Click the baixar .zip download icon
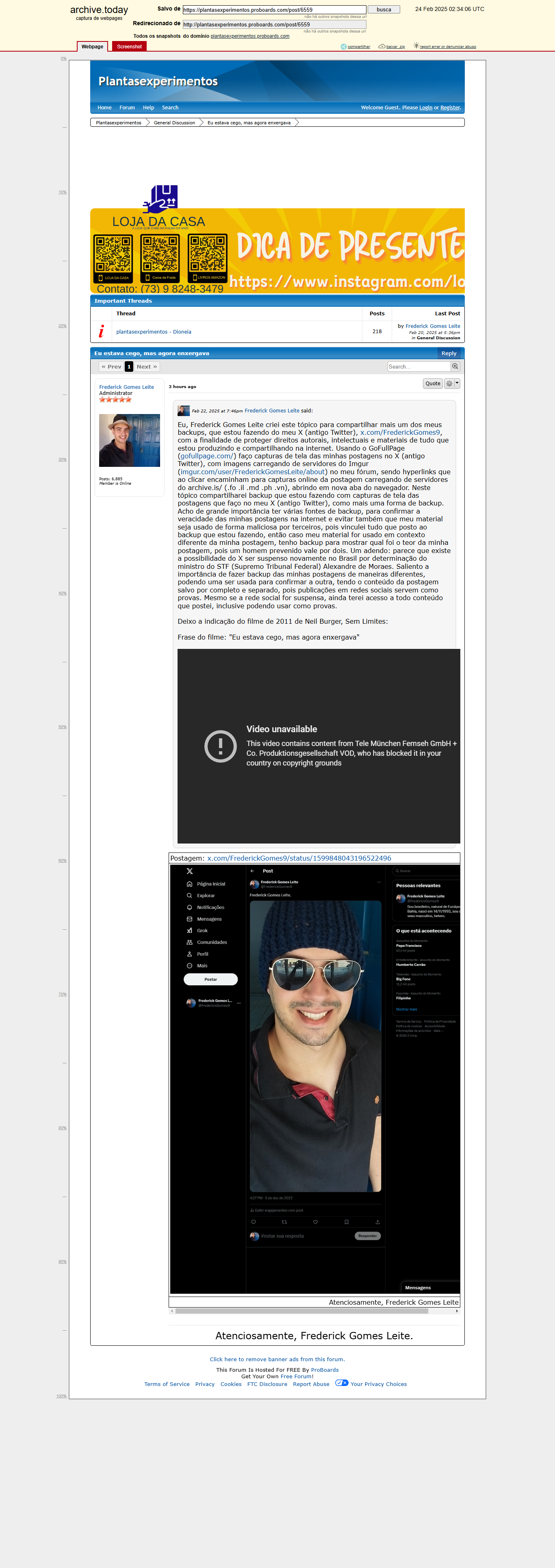This screenshot has height=1568, width=555. coord(382,46)
